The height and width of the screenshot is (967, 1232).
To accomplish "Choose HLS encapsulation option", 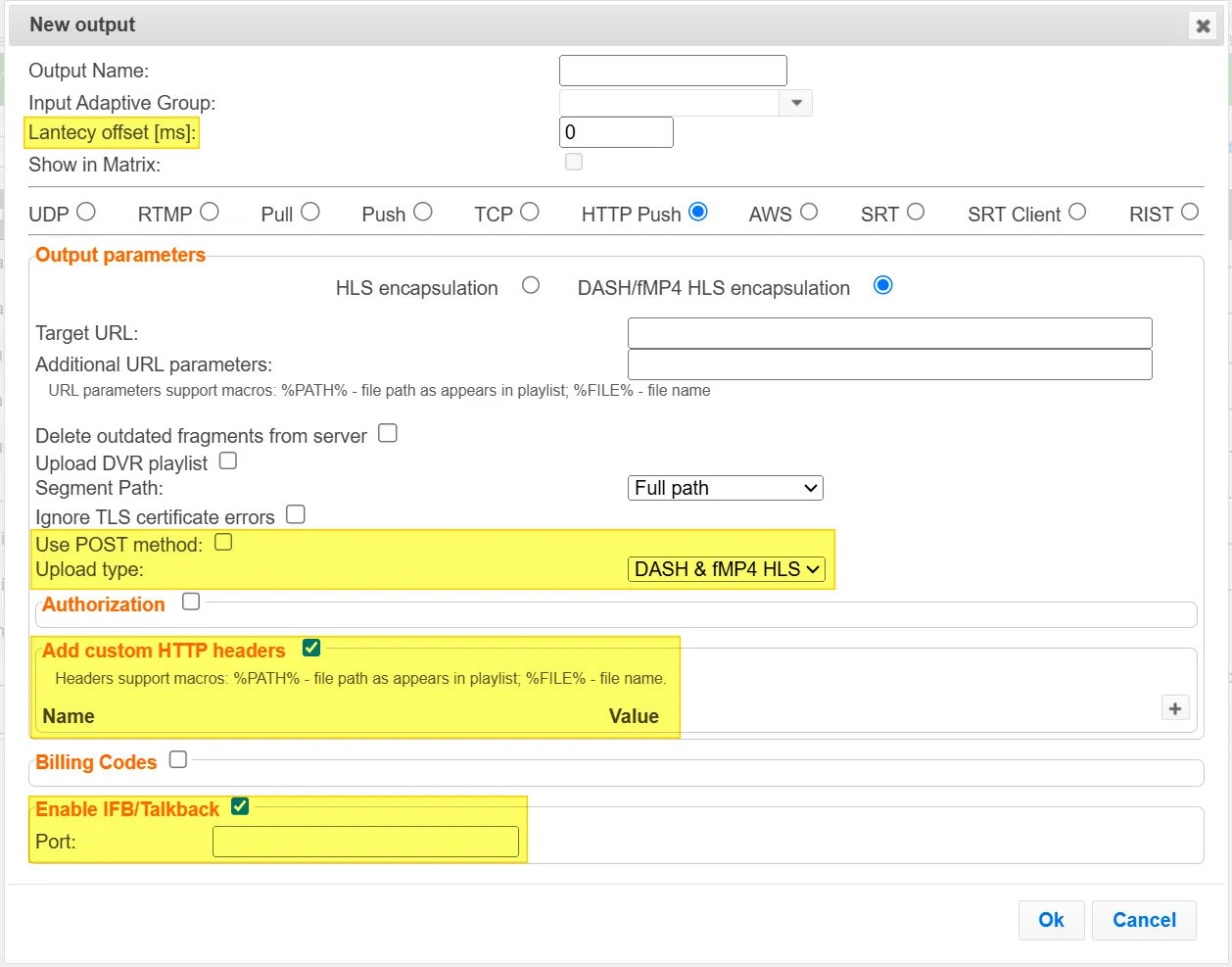I will click(531, 285).
